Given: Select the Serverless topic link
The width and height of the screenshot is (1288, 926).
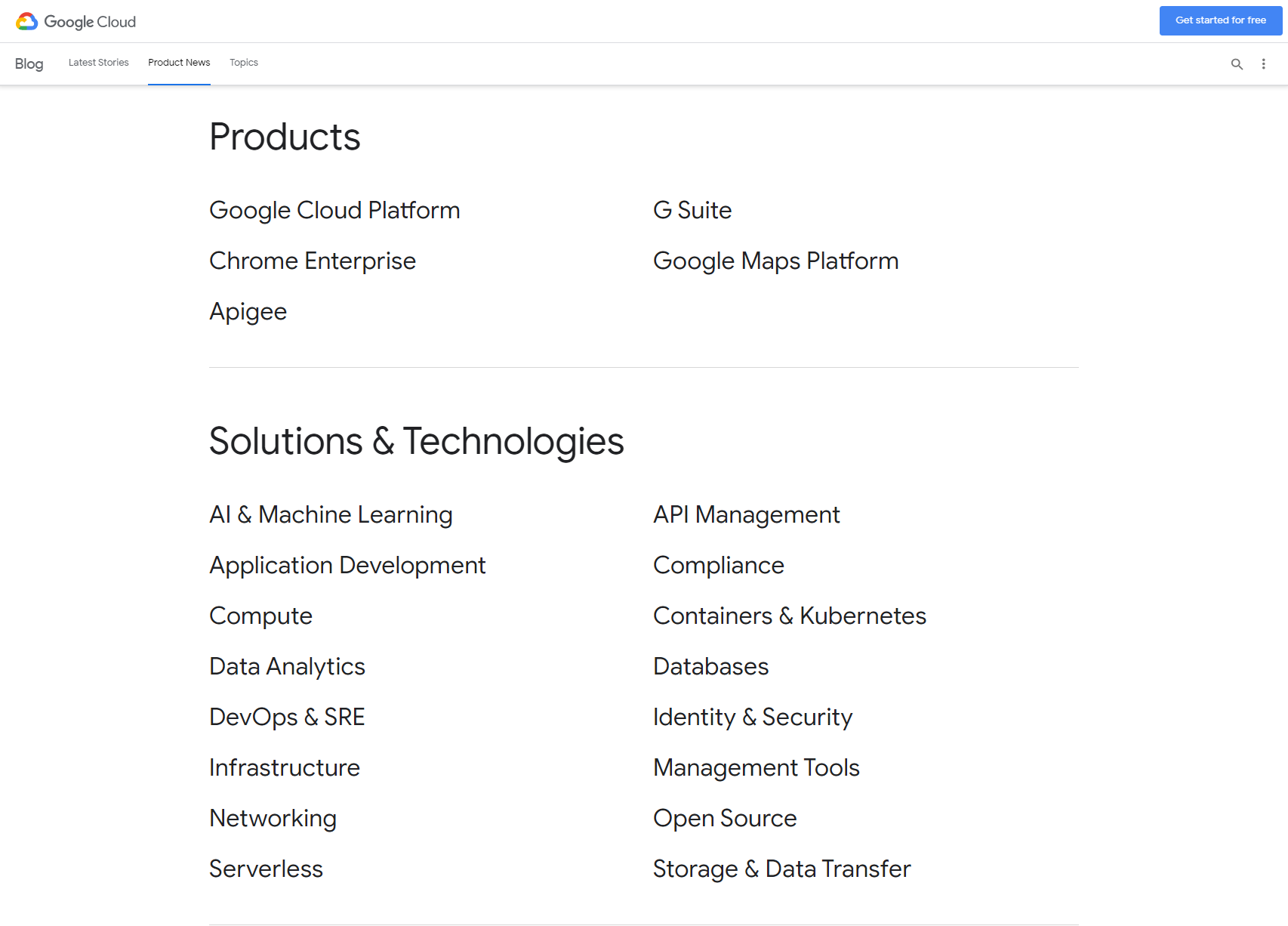Looking at the screenshot, I should (266, 869).
